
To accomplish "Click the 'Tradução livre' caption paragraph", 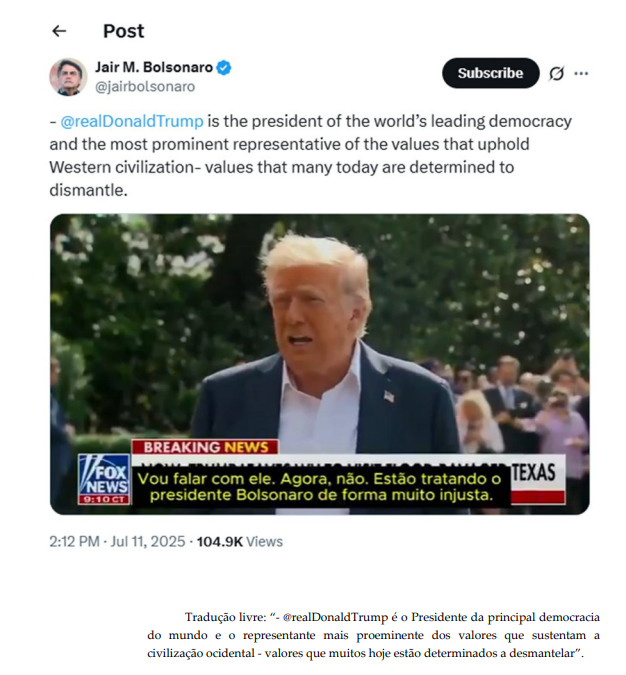I will click(x=373, y=635).
